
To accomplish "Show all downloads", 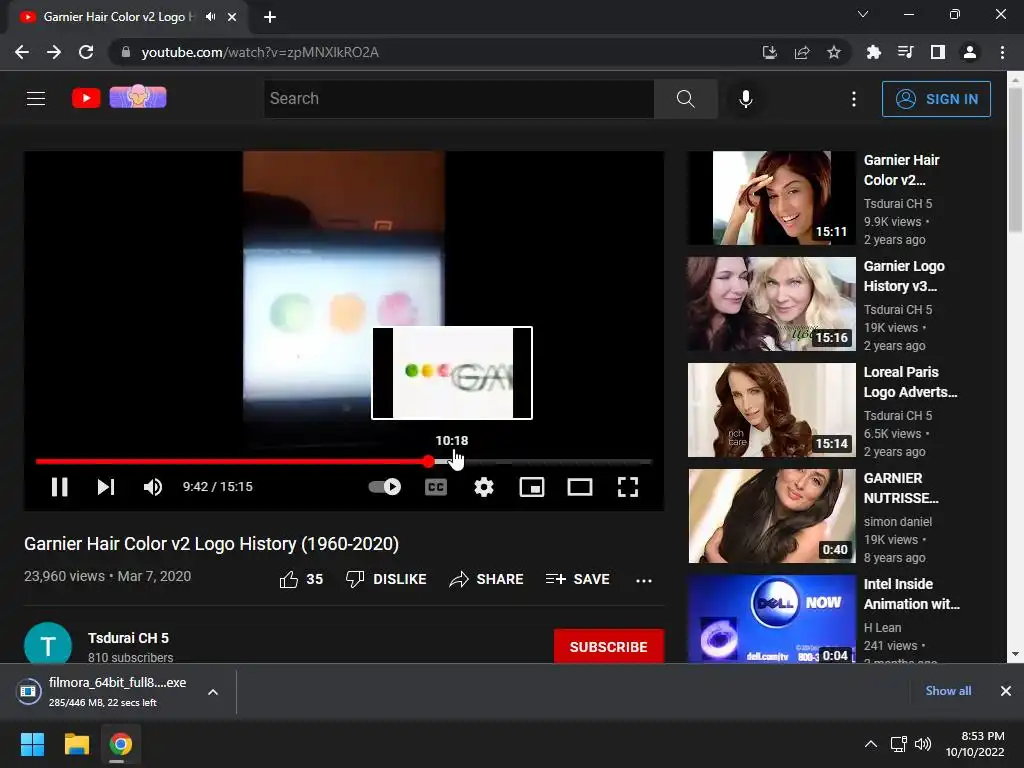I will coord(948,690).
